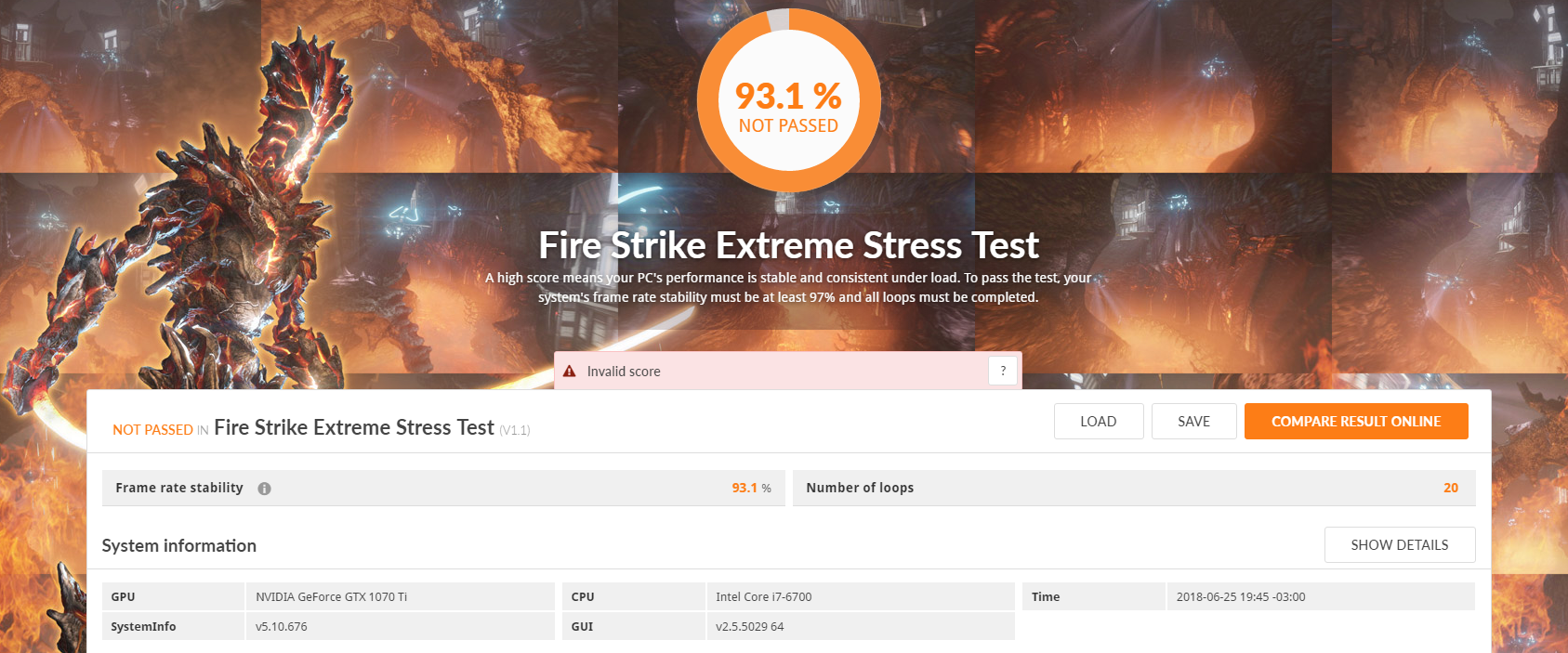Click COMPARE RESULT ONLINE button
The height and width of the screenshot is (653, 1568).
(1356, 421)
